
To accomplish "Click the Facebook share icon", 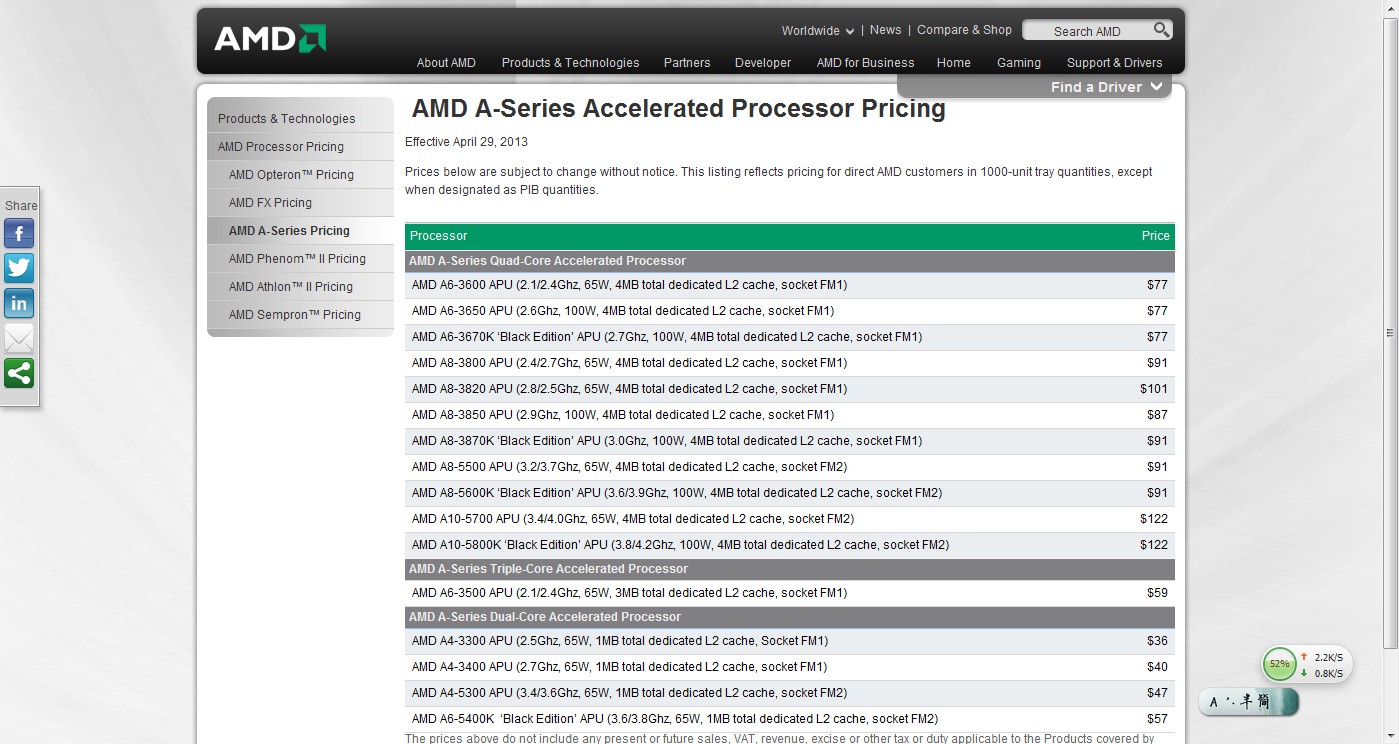I will coord(19,234).
